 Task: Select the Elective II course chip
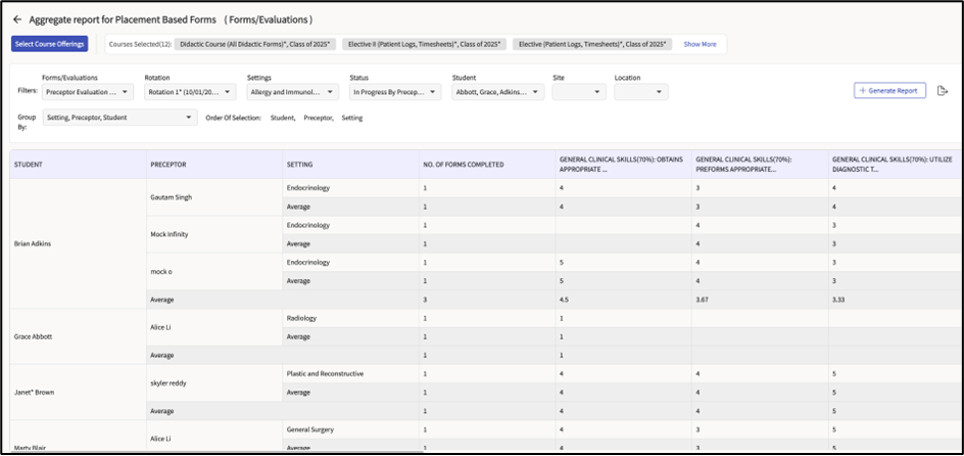click(424, 44)
